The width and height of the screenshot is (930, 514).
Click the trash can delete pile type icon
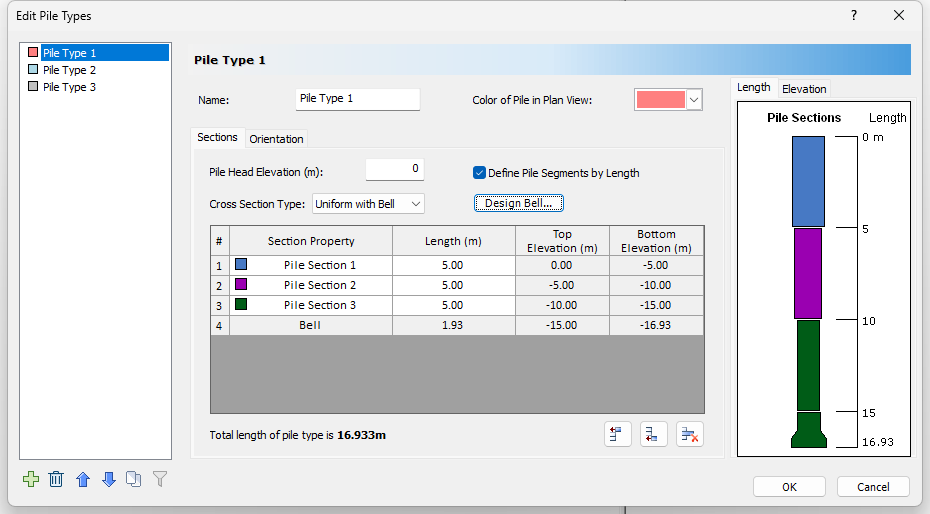point(56,480)
